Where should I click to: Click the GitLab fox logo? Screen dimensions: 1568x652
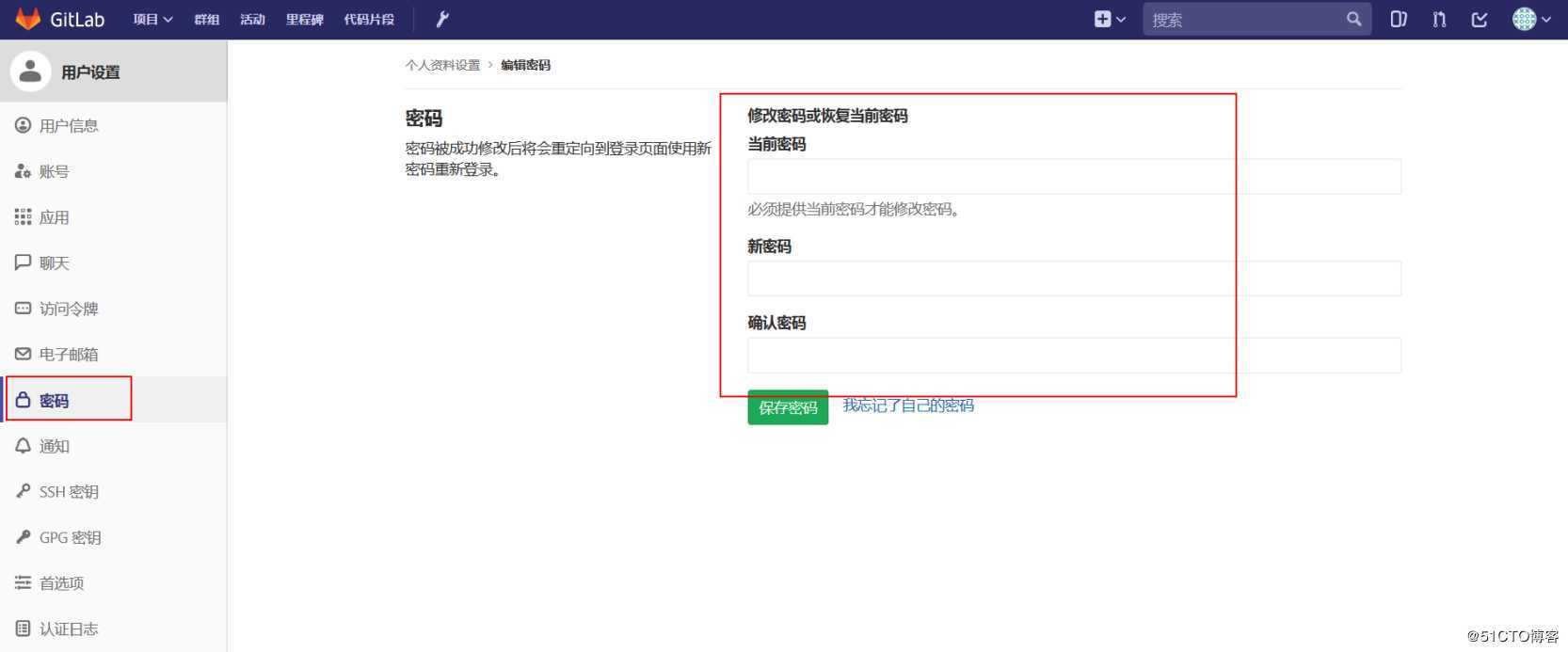(28, 19)
